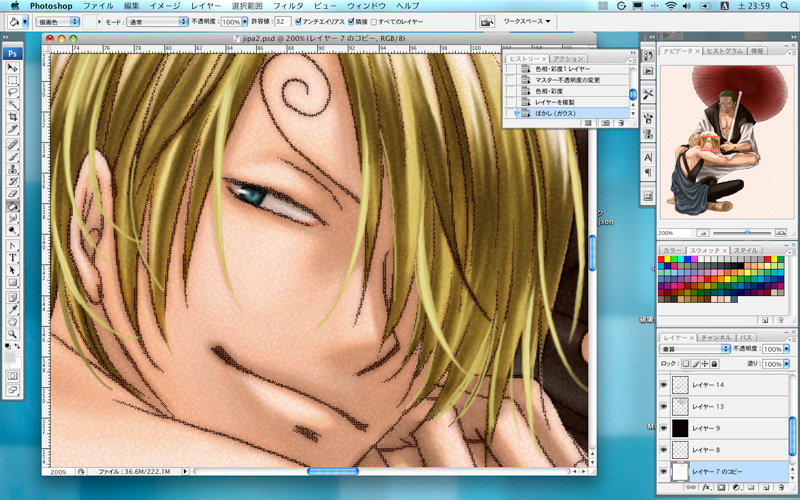The width and height of the screenshot is (800, 500).
Task: Select the Hand tool
Action: [12, 322]
